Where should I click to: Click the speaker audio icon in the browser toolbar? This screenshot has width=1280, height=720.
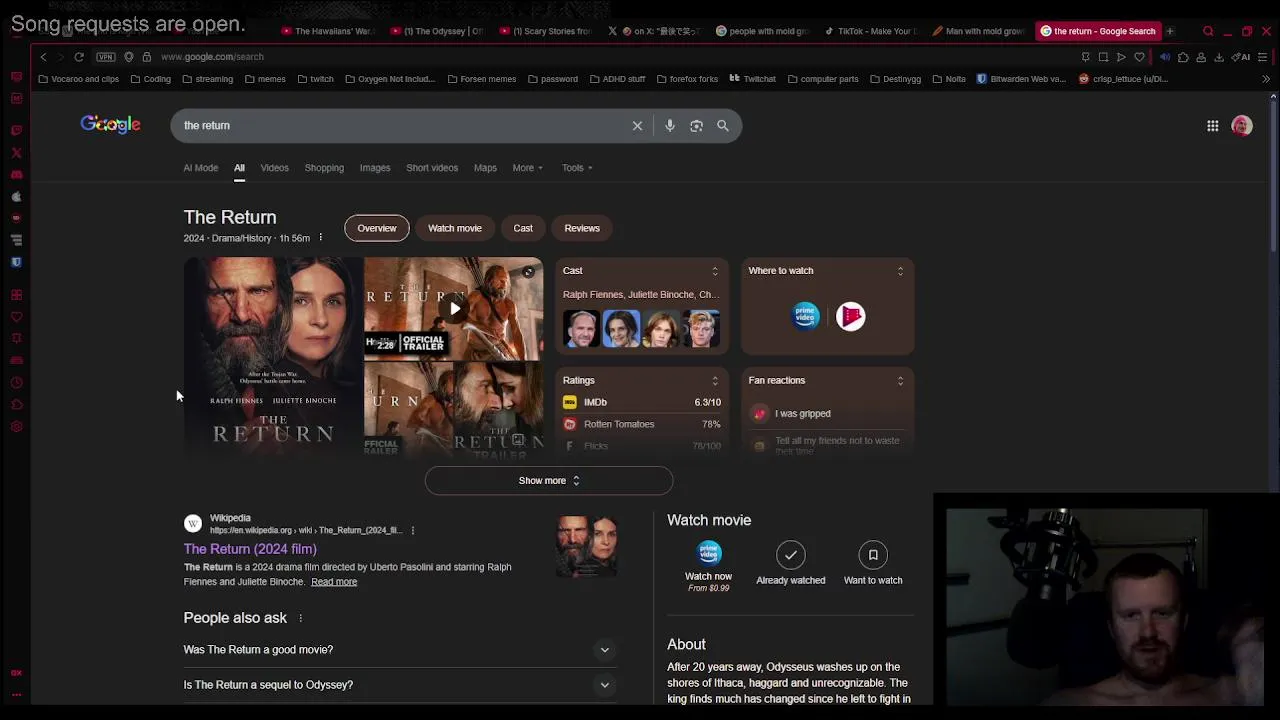1165,57
